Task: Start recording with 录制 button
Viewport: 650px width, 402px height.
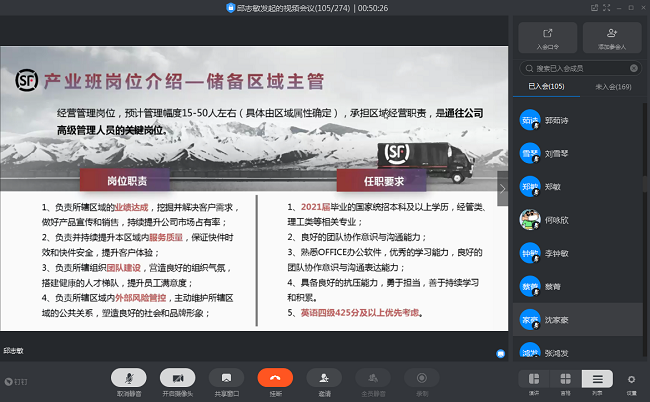Action: point(422,378)
